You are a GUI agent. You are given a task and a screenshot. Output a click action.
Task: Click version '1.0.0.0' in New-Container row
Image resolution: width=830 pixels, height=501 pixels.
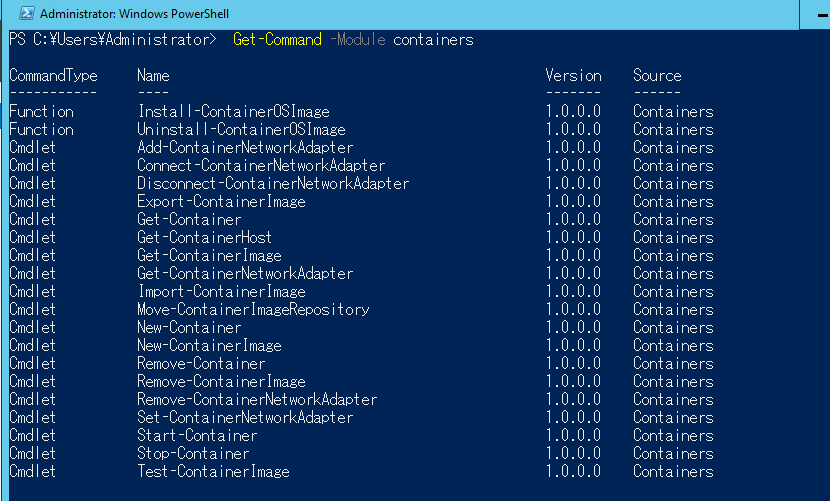[573, 328]
